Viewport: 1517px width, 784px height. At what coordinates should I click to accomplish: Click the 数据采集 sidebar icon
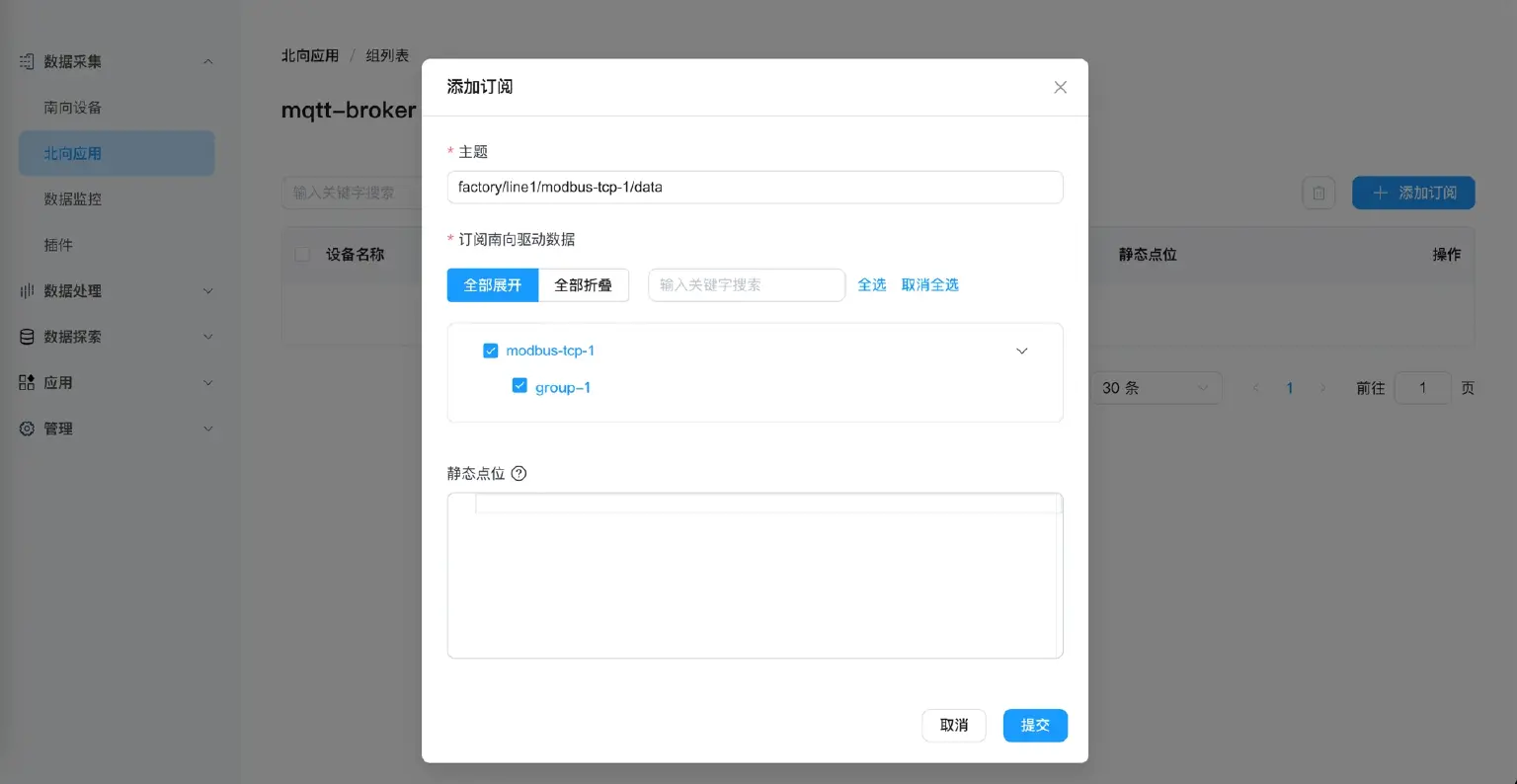[27, 61]
